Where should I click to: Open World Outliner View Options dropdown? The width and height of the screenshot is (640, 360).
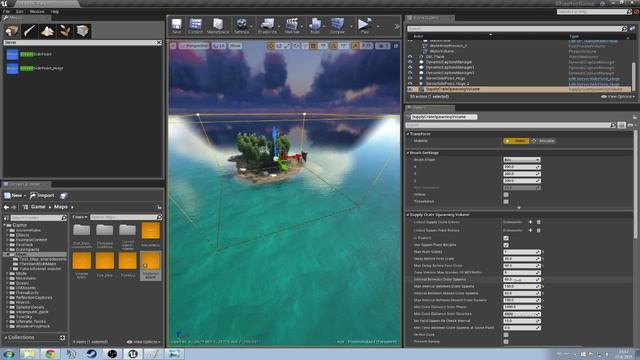[618, 97]
